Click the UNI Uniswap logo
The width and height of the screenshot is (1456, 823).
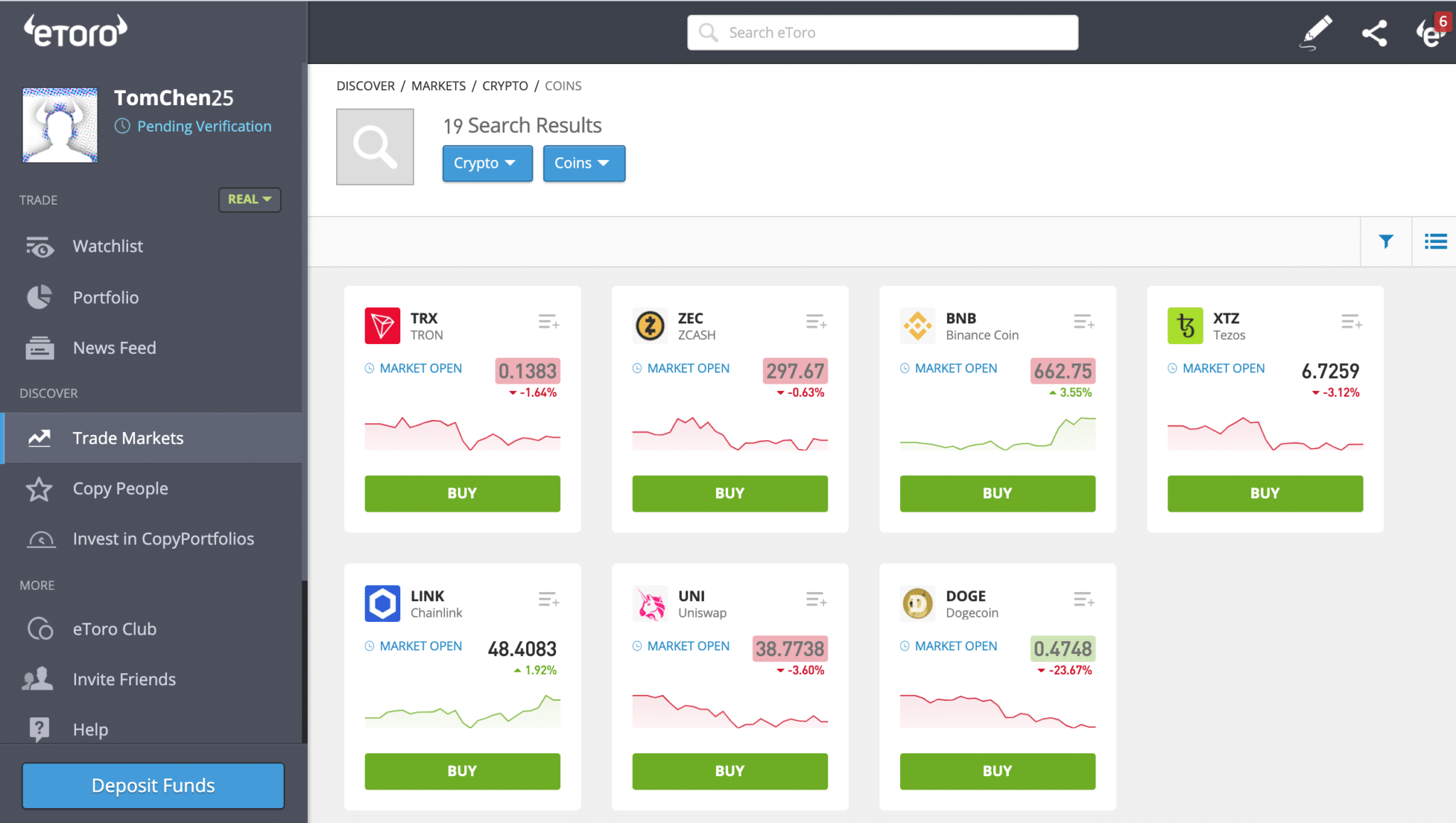[650, 603]
